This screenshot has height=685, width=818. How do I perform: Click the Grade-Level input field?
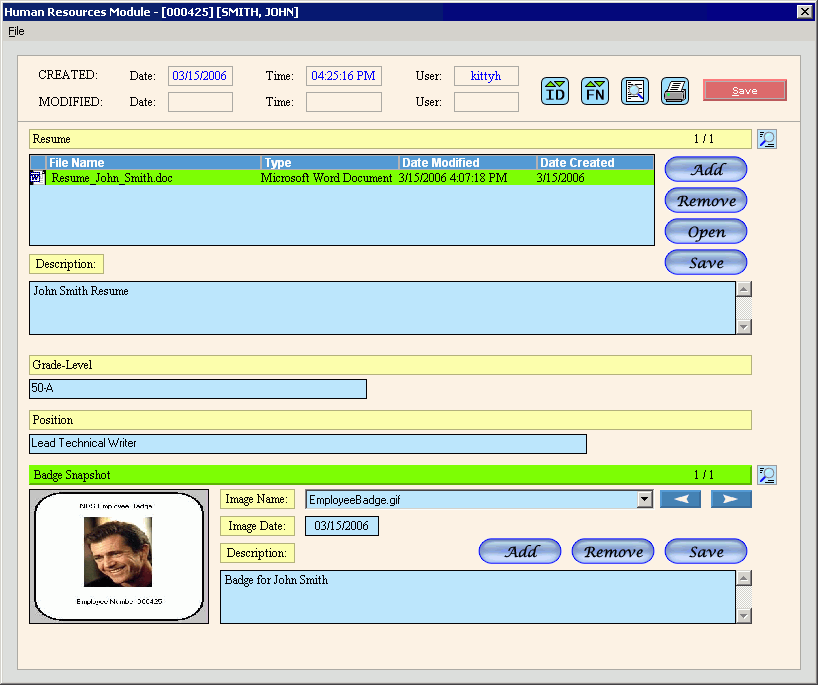[x=198, y=389]
